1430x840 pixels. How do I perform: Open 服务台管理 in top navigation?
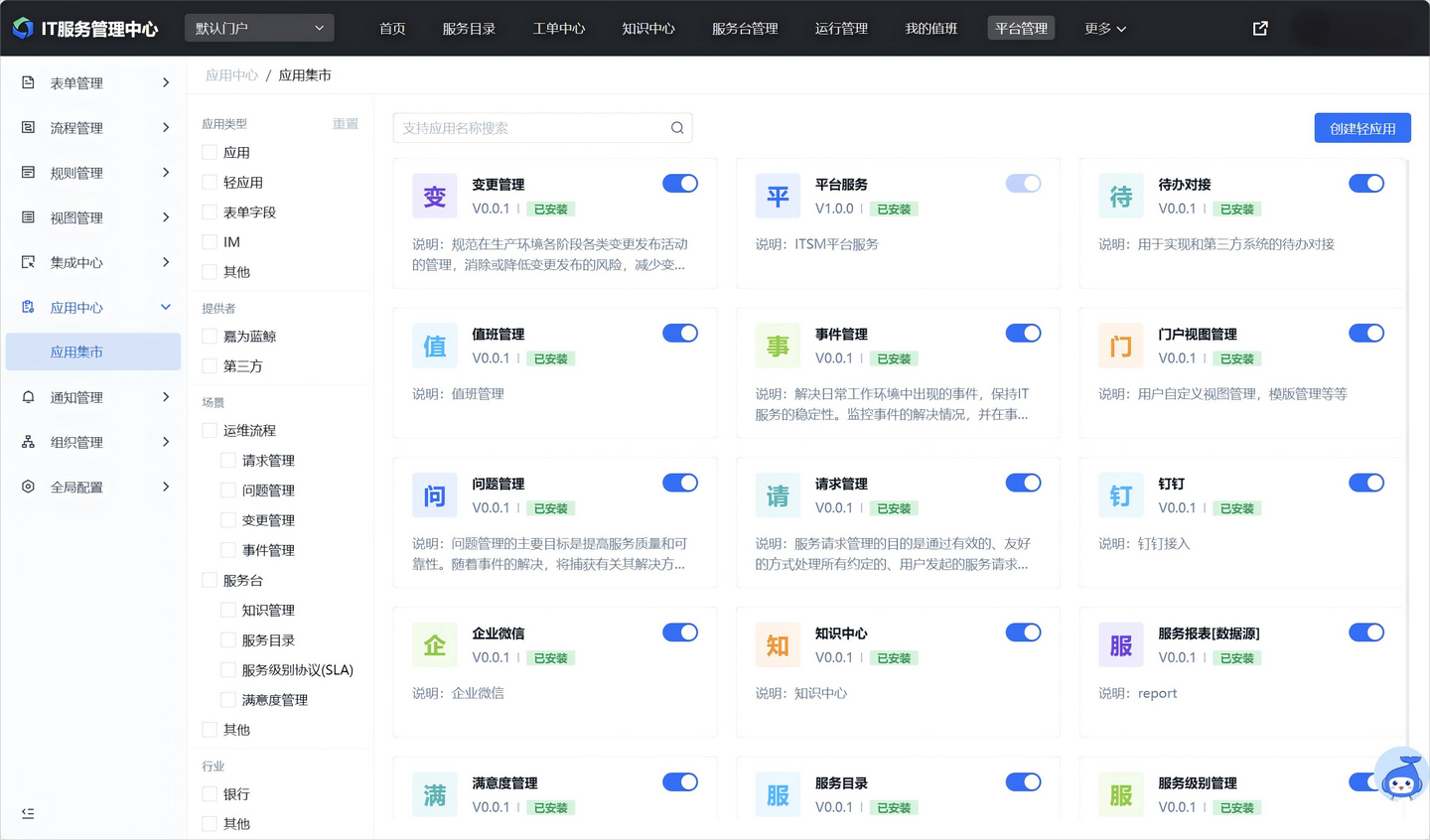coord(745,29)
